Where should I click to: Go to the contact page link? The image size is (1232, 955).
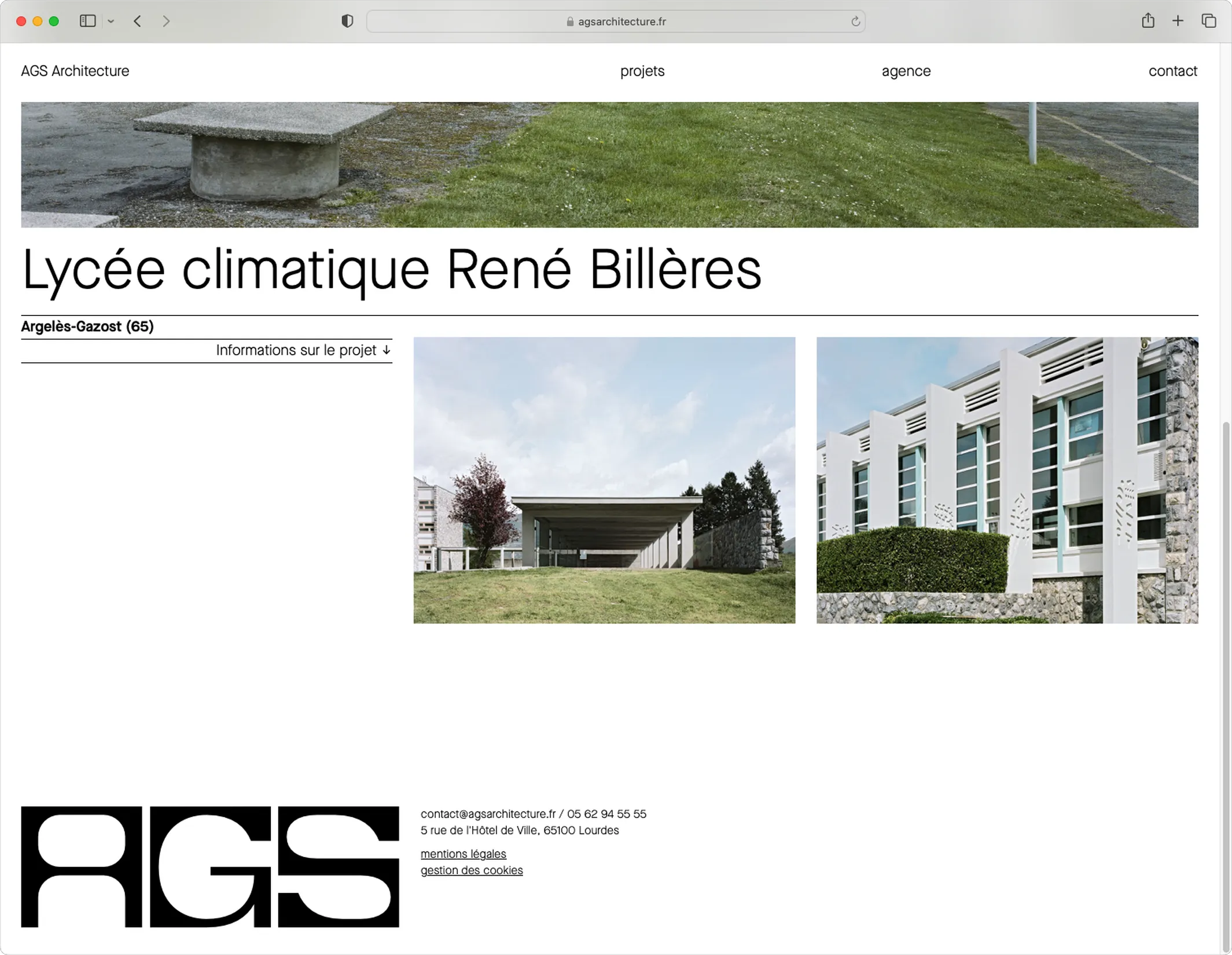pos(1172,71)
